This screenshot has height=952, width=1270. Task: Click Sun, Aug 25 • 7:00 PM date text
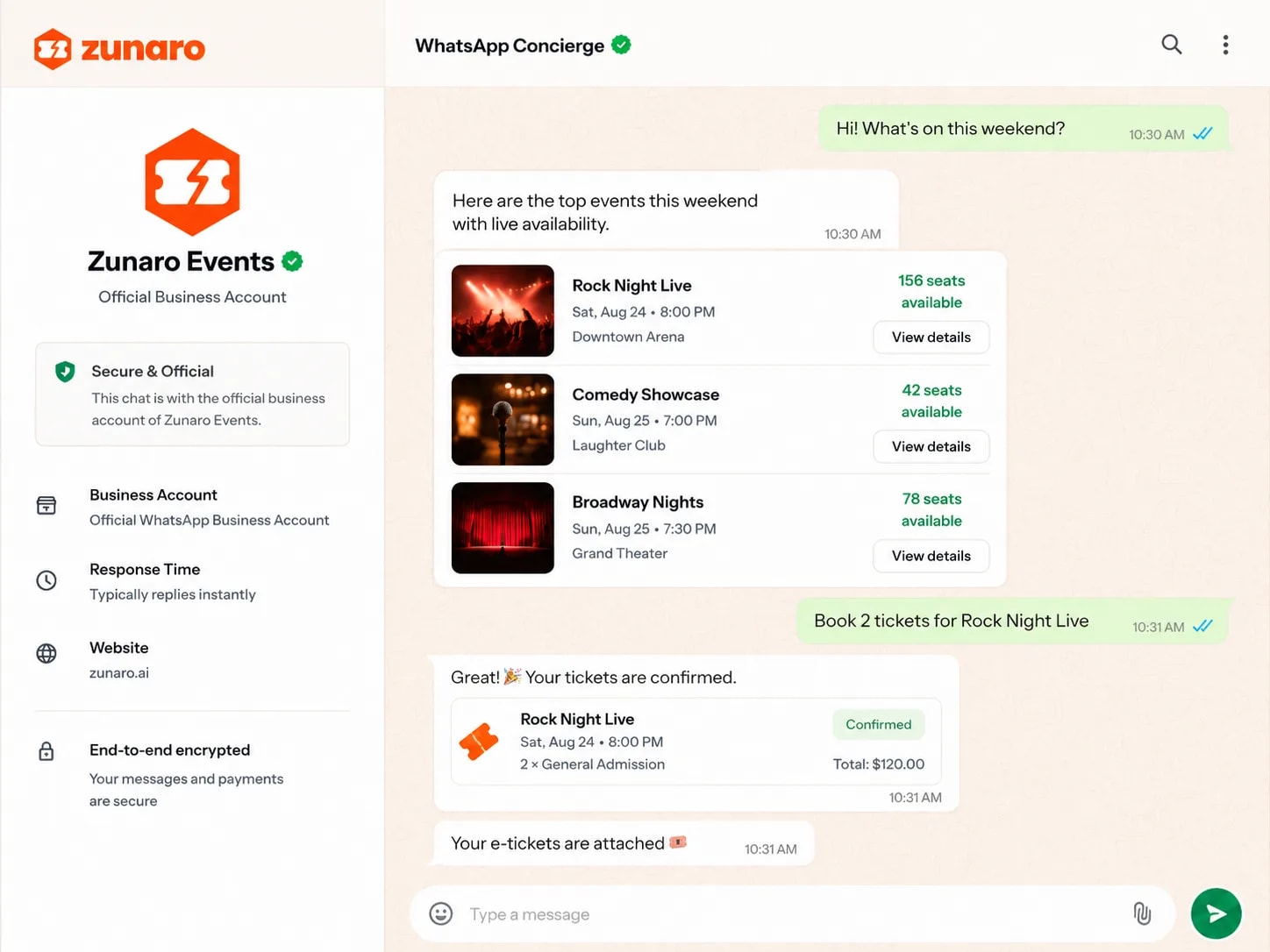point(644,421)
